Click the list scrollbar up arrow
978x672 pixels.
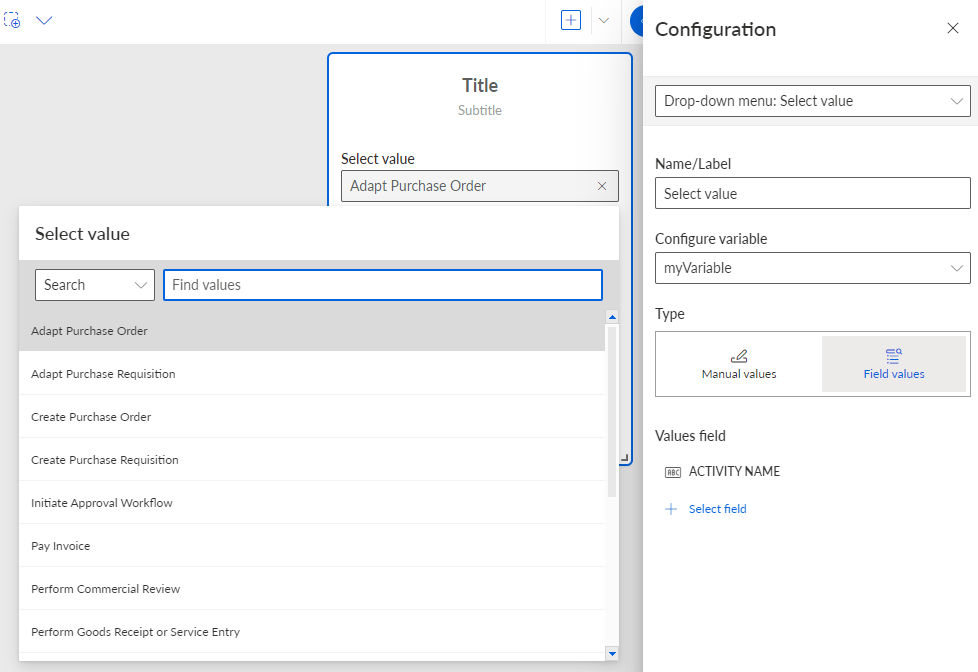pyautogui.click(x=612, y=317)
